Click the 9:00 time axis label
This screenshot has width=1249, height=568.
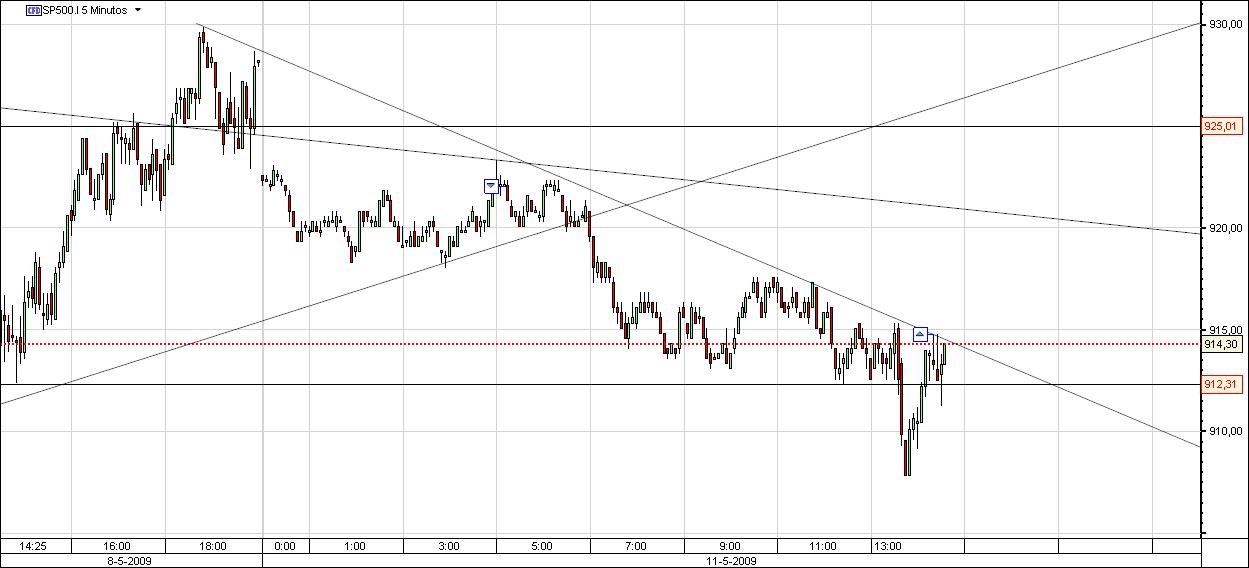tap(729, 546)
